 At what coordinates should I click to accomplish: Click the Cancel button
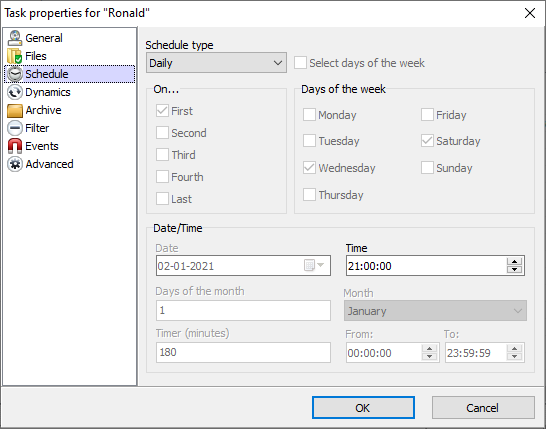tap(483, 407)
